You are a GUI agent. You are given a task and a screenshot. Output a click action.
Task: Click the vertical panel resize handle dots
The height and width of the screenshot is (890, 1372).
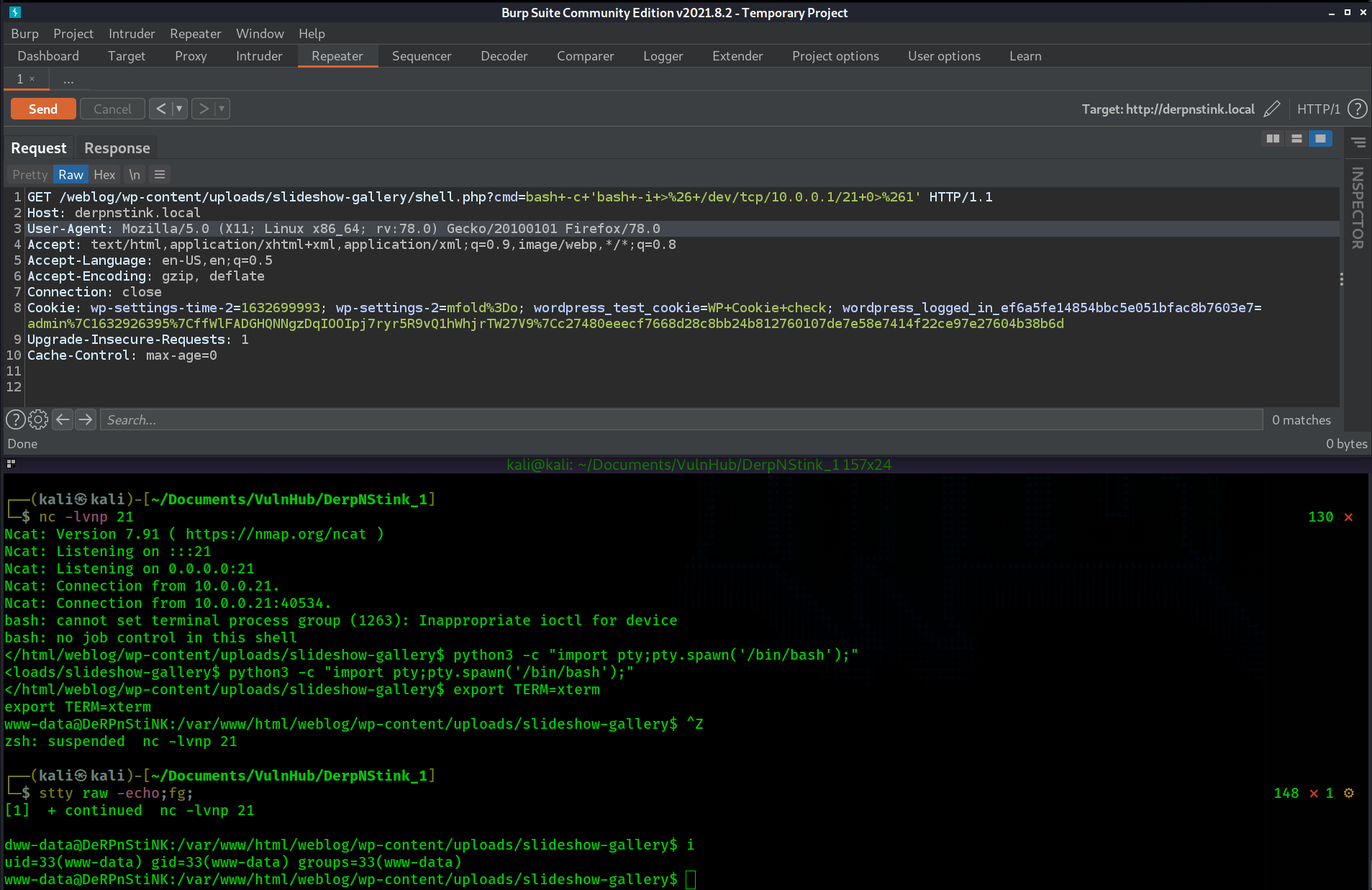pos(1341,279)
